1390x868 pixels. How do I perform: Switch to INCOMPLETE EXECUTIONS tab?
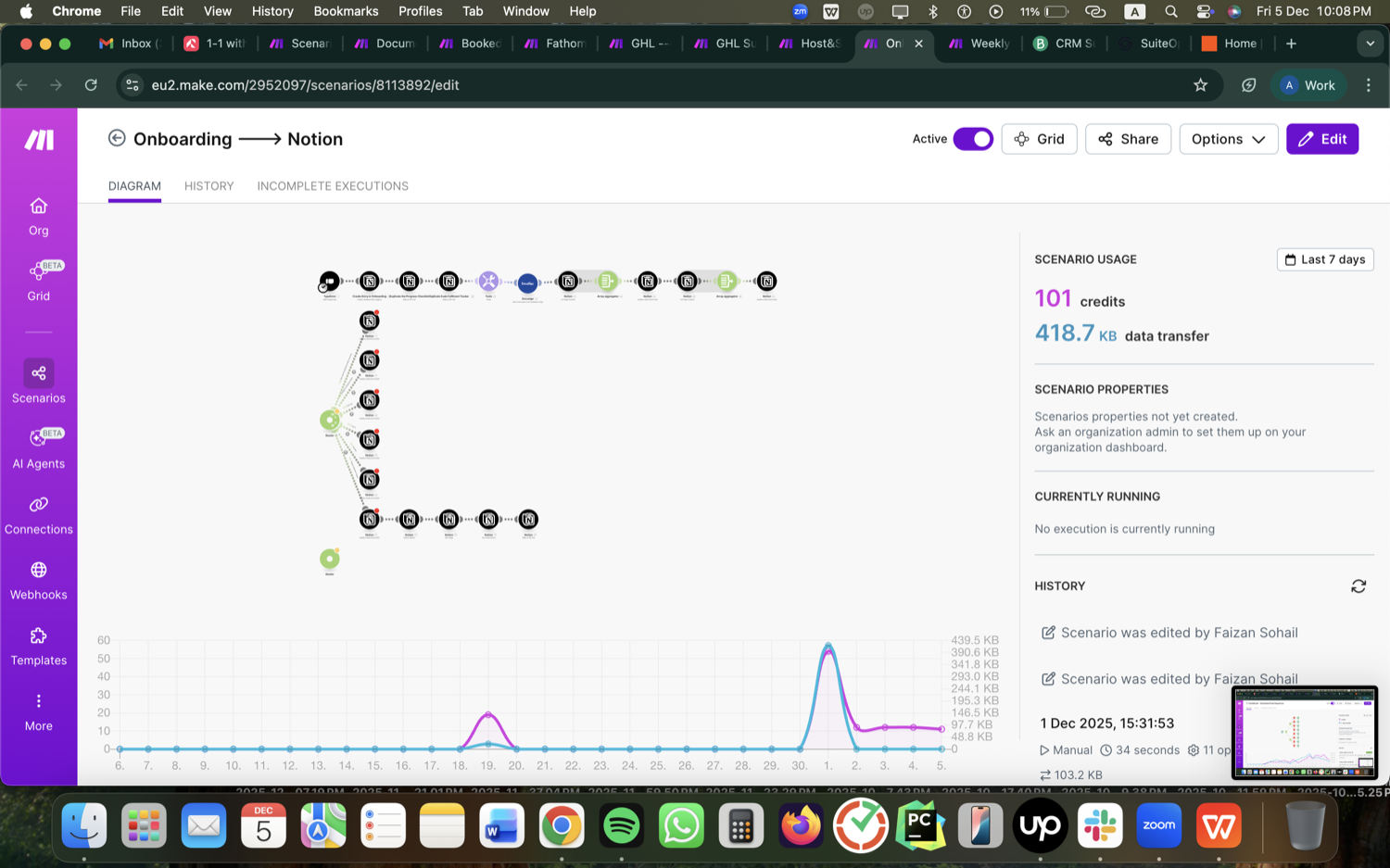coord(333,186)
